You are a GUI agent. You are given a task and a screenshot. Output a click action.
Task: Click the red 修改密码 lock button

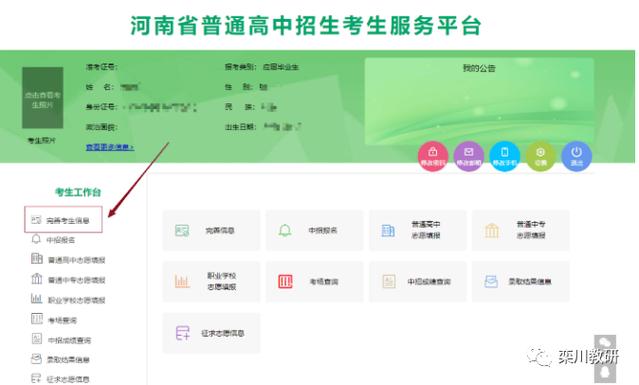(x=433, y=156)
